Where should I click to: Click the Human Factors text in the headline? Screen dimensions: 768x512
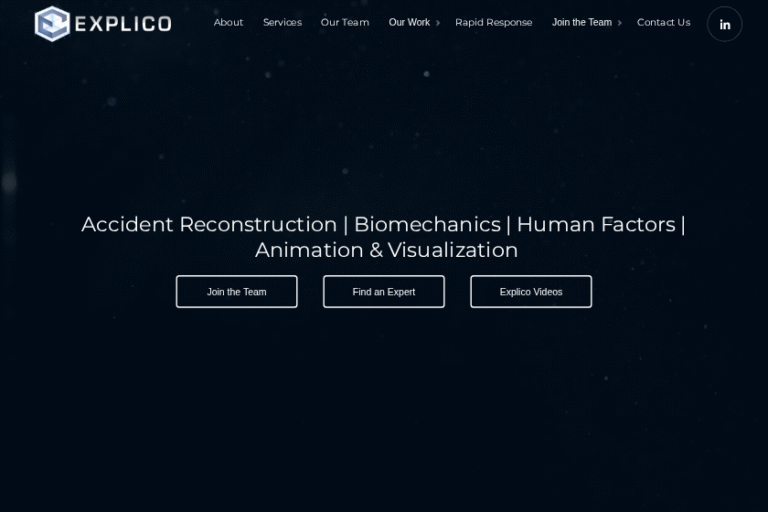pos(595,224)
